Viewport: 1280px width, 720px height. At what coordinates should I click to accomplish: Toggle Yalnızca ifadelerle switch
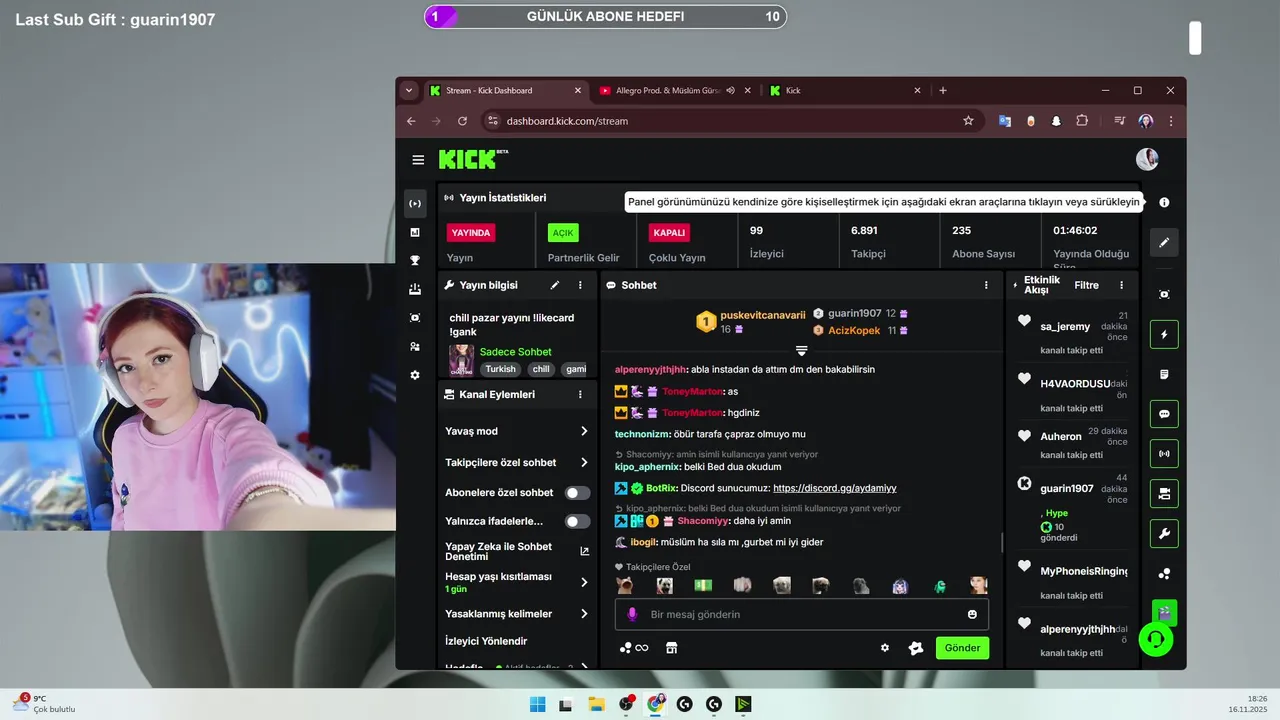point(577,521)
